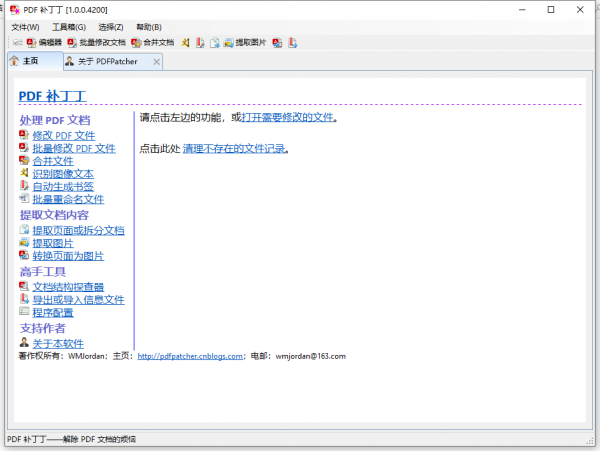Click the 提取文档内容 heading
The height and width of the screenshot is (451, 600).
(x=54, y=215)
